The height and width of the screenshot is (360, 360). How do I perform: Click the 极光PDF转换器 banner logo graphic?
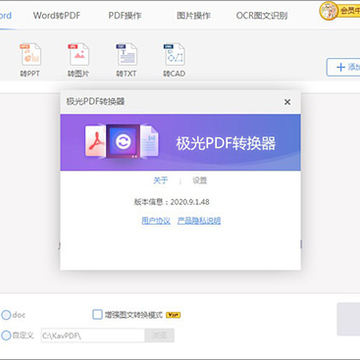point(122,141)
